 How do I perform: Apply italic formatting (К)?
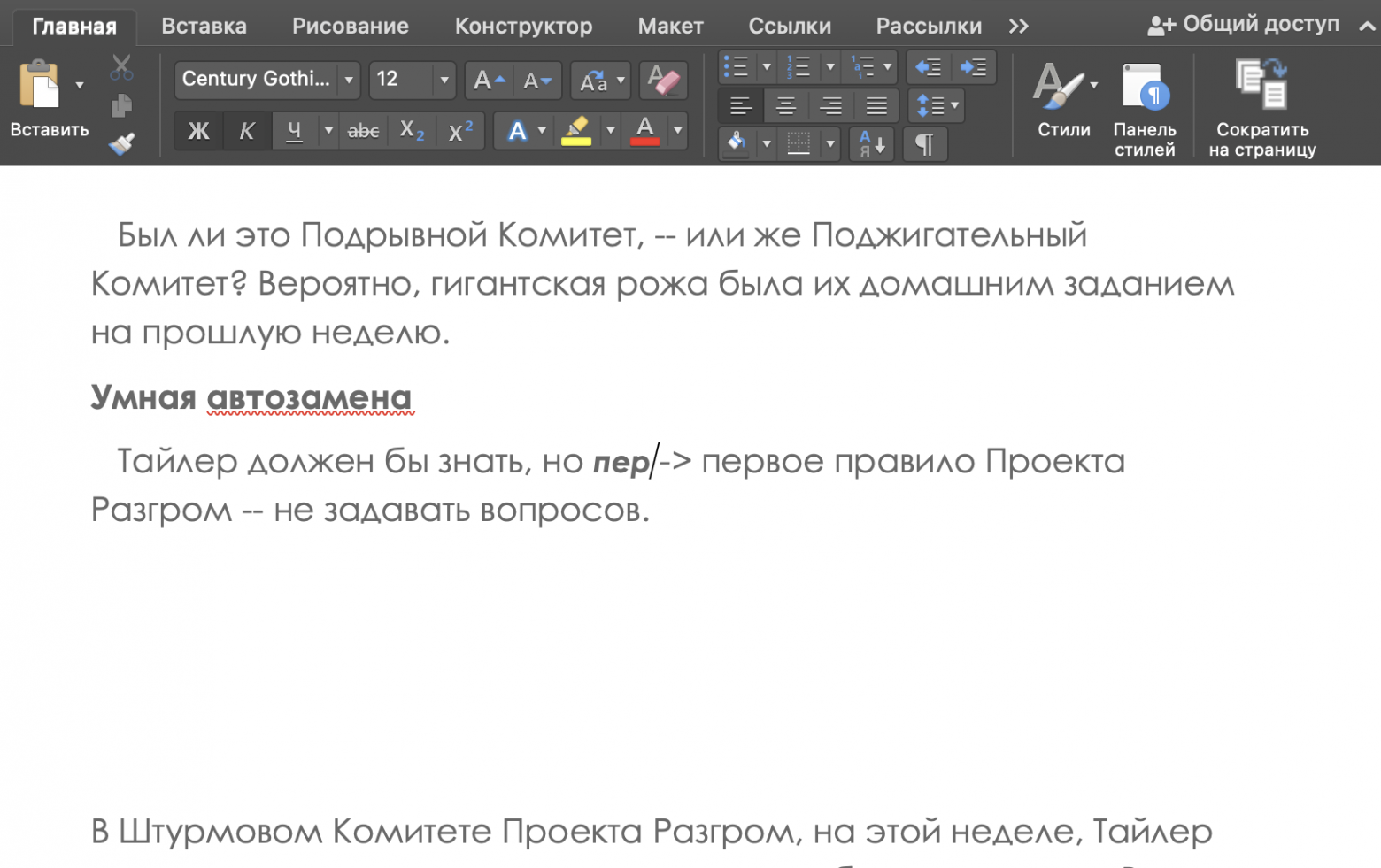tap(246, 130)
